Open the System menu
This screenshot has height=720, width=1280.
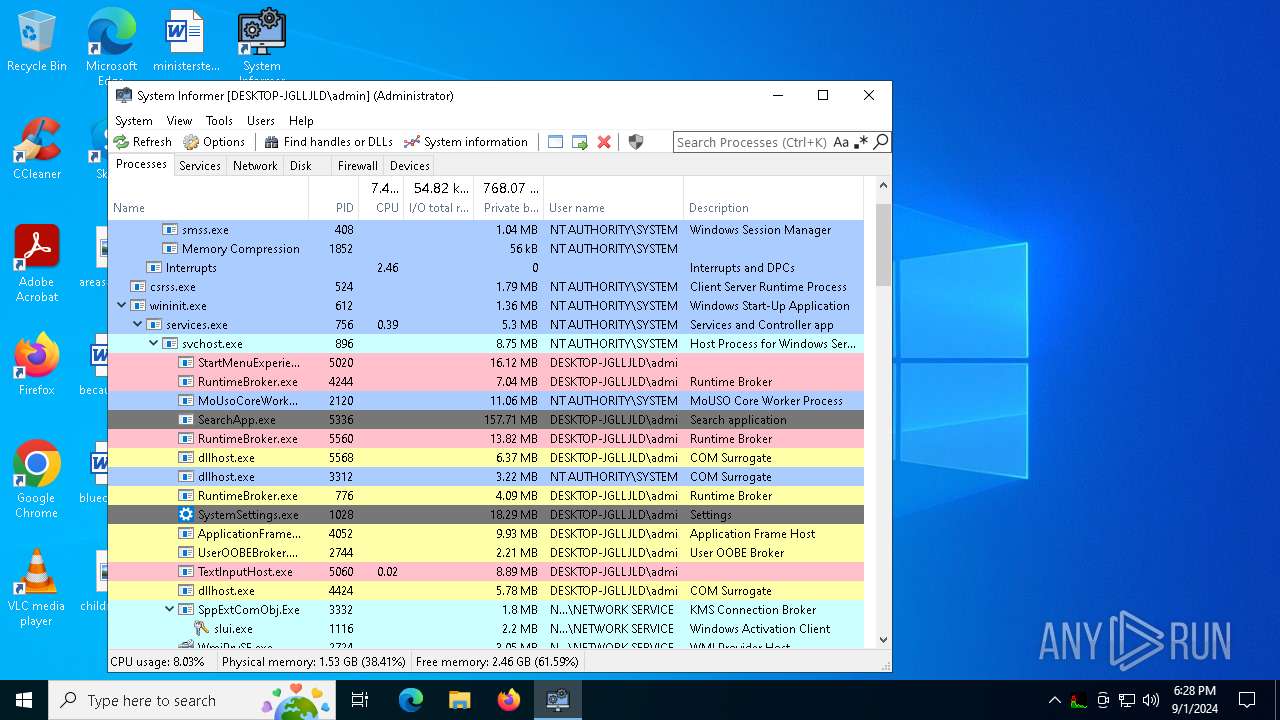tap(134, 121)
